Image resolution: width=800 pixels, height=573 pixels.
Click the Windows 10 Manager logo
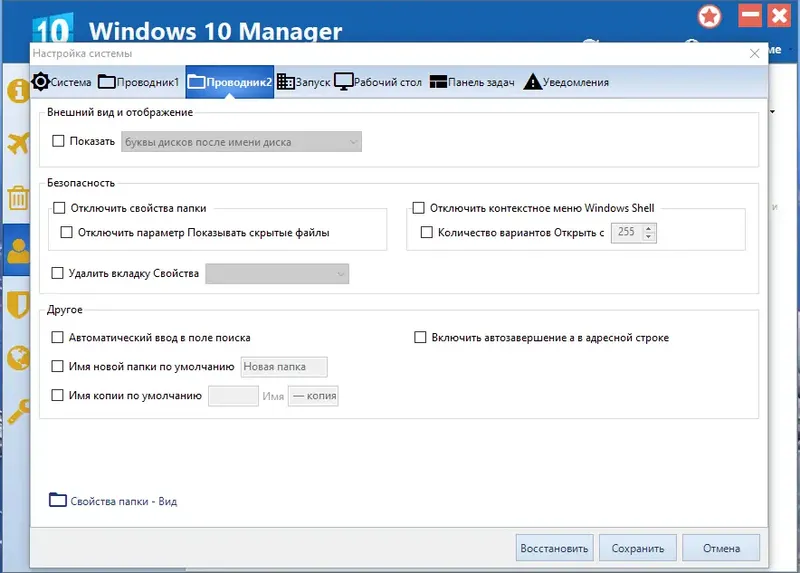click(53, 28)
